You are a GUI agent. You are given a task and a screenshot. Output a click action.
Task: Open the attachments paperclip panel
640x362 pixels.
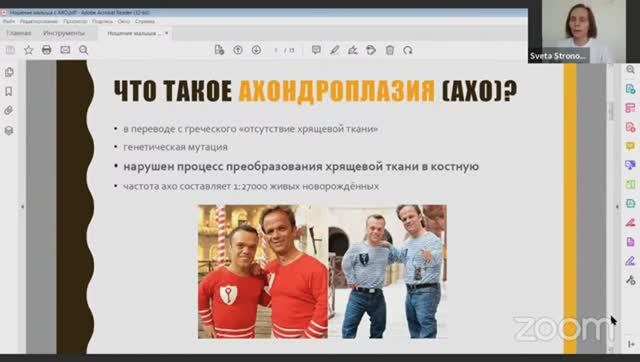(x=9, y=110)
